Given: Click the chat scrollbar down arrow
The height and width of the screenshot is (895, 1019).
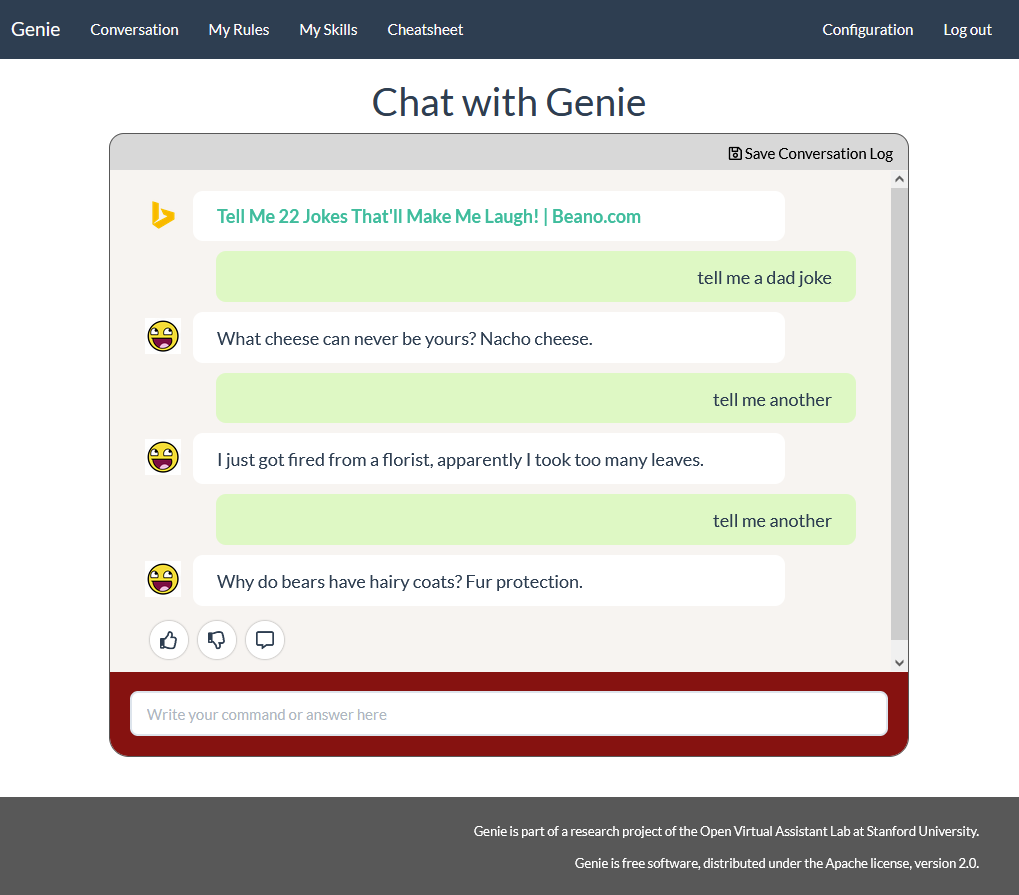Looking at the screenshot, I should (x=899, y=663).
